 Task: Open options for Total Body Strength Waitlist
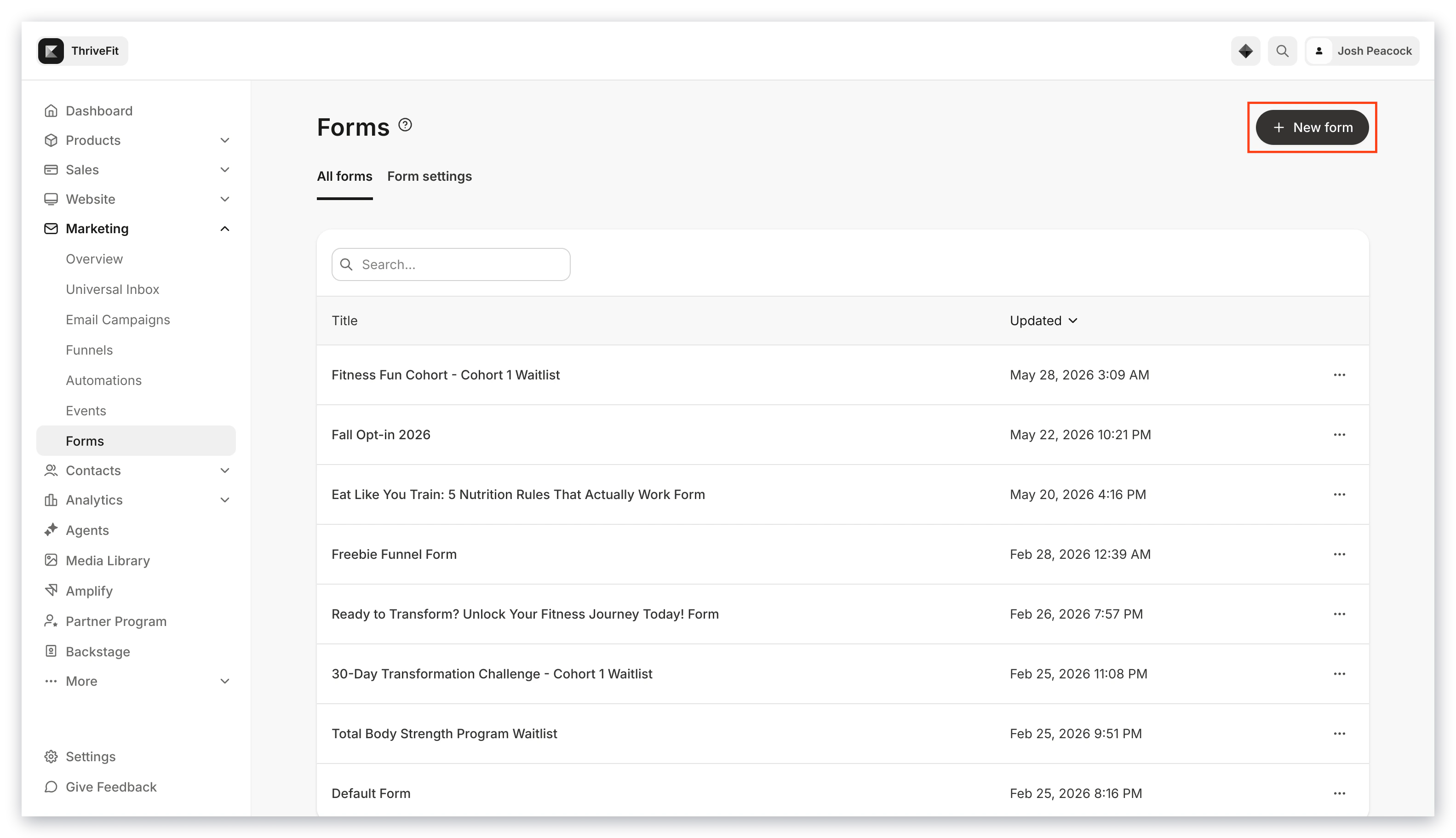coord(1339,734)
